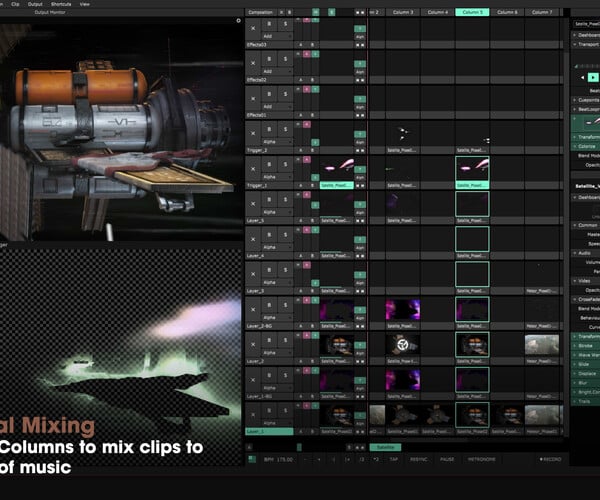Click the Output Monitor corner settings icon
The height and width of the screenshot is (500, 600).
tap(238, 21)
